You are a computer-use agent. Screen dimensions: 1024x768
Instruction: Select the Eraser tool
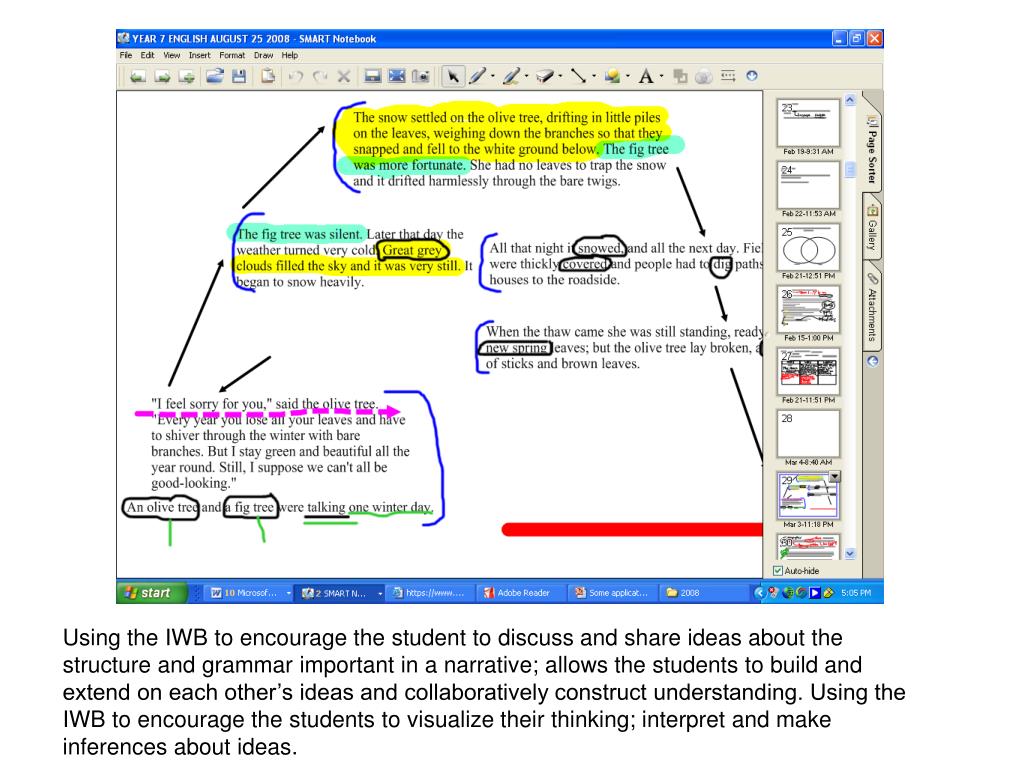[x=545, y=76]
